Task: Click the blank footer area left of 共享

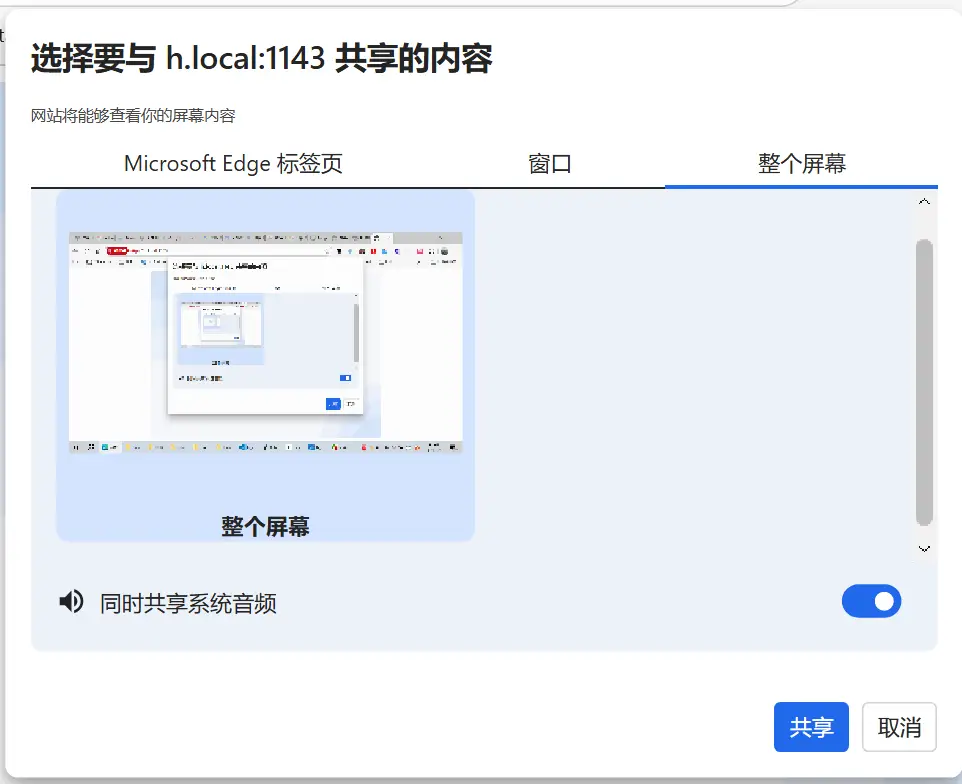Action: 400,727
